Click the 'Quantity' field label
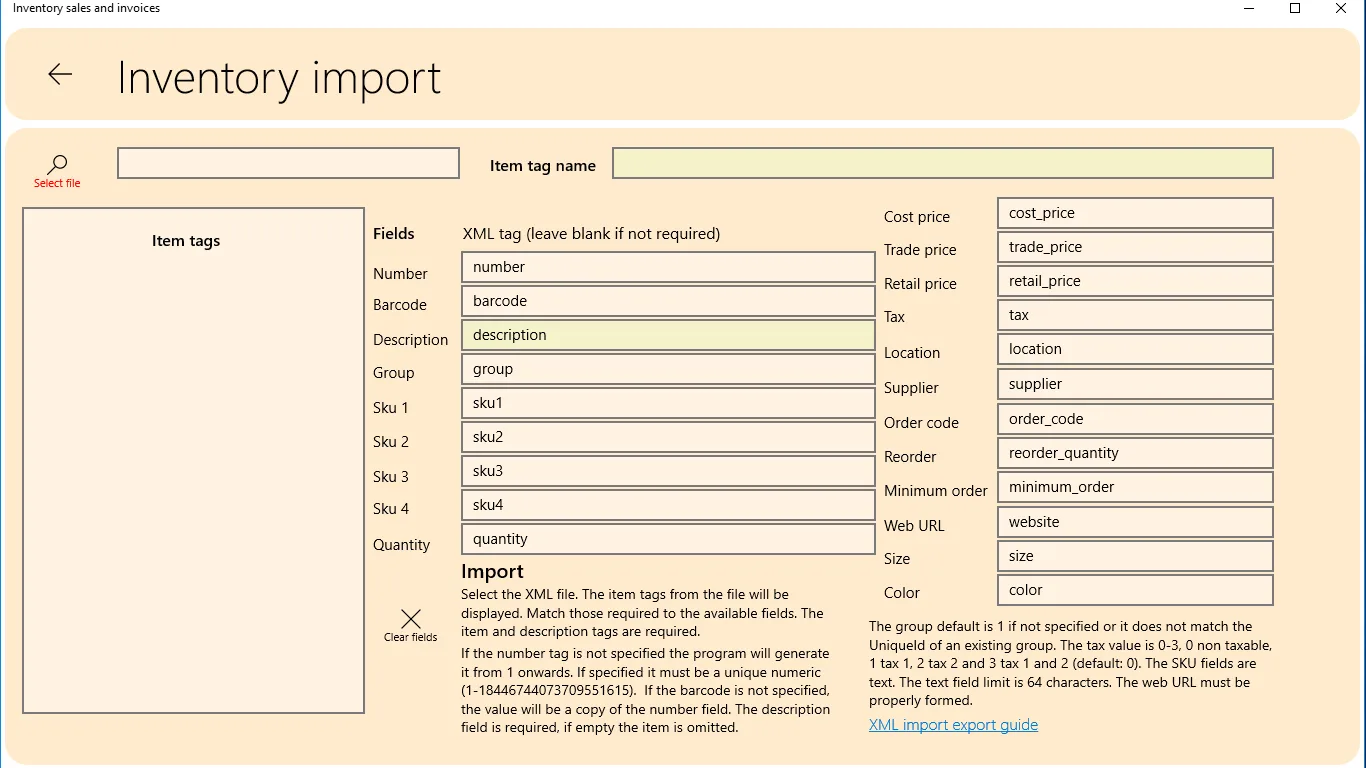1366x768 pixels. [x=402, y=545]
